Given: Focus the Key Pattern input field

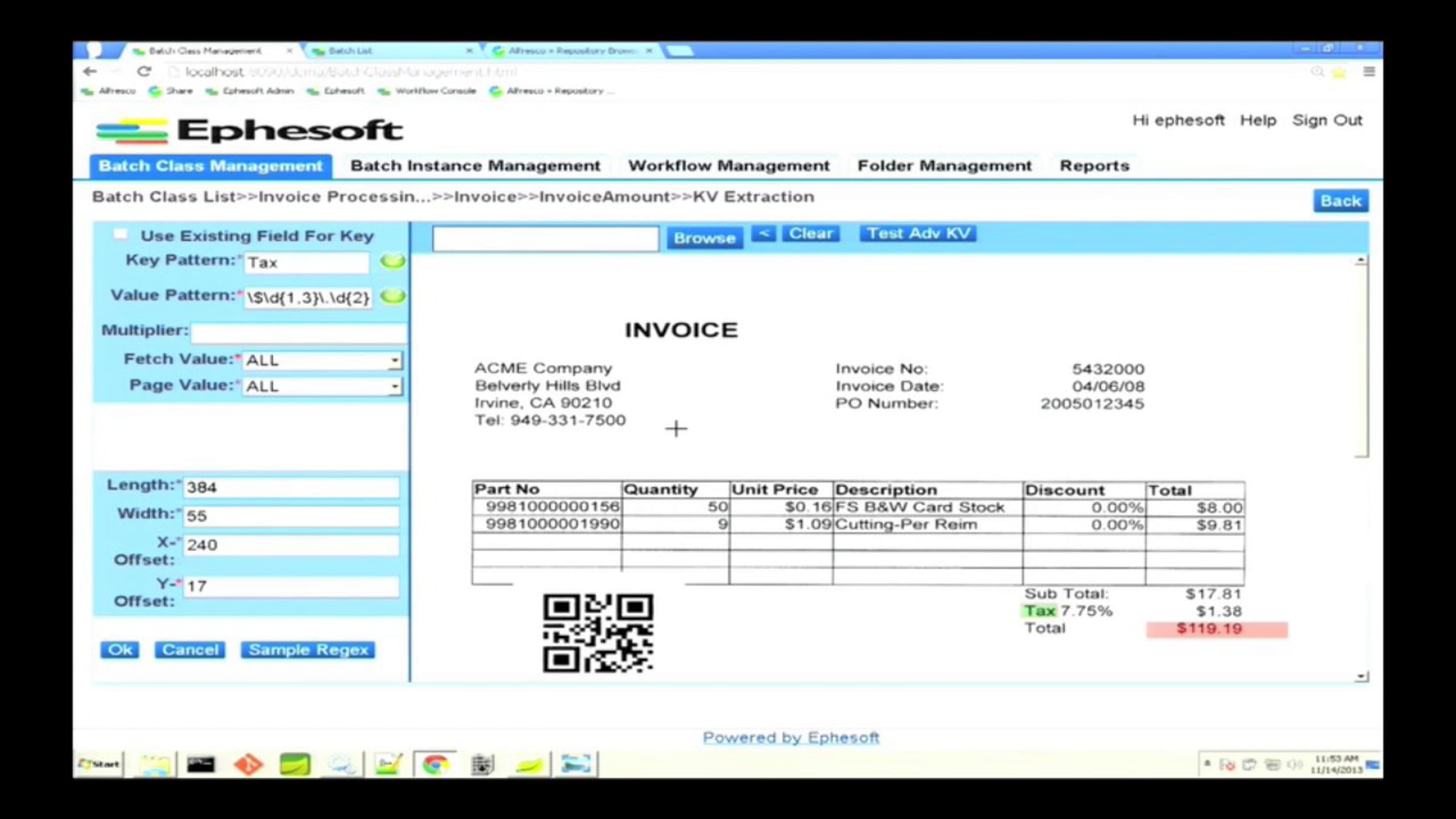Looking at the screenshot, I should point(306,263).
